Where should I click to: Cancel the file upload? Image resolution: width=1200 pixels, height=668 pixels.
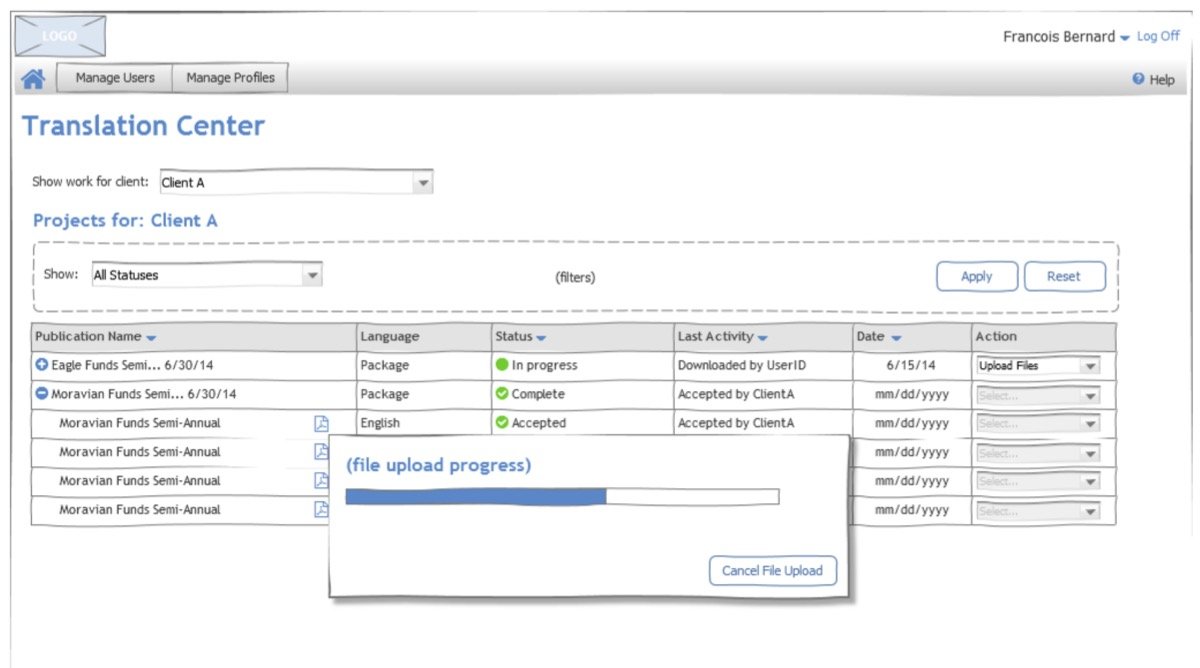coord(772,570)
